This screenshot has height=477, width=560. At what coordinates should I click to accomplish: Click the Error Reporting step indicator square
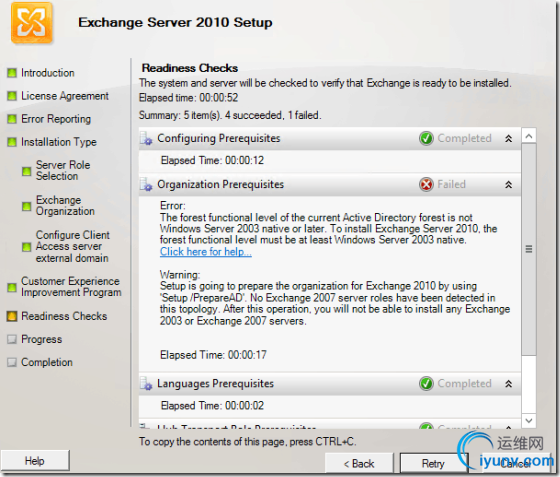pos(12,119)
